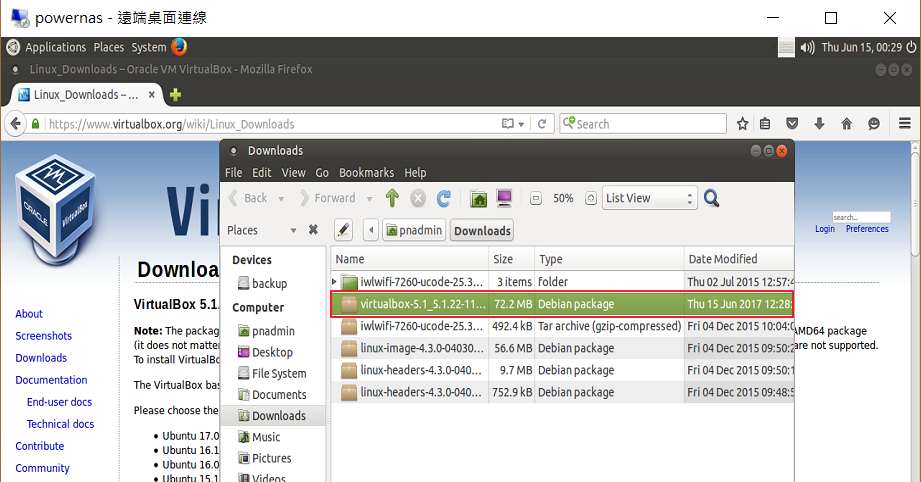
Task: Click the Firefox URL address field
Action: 271,124
